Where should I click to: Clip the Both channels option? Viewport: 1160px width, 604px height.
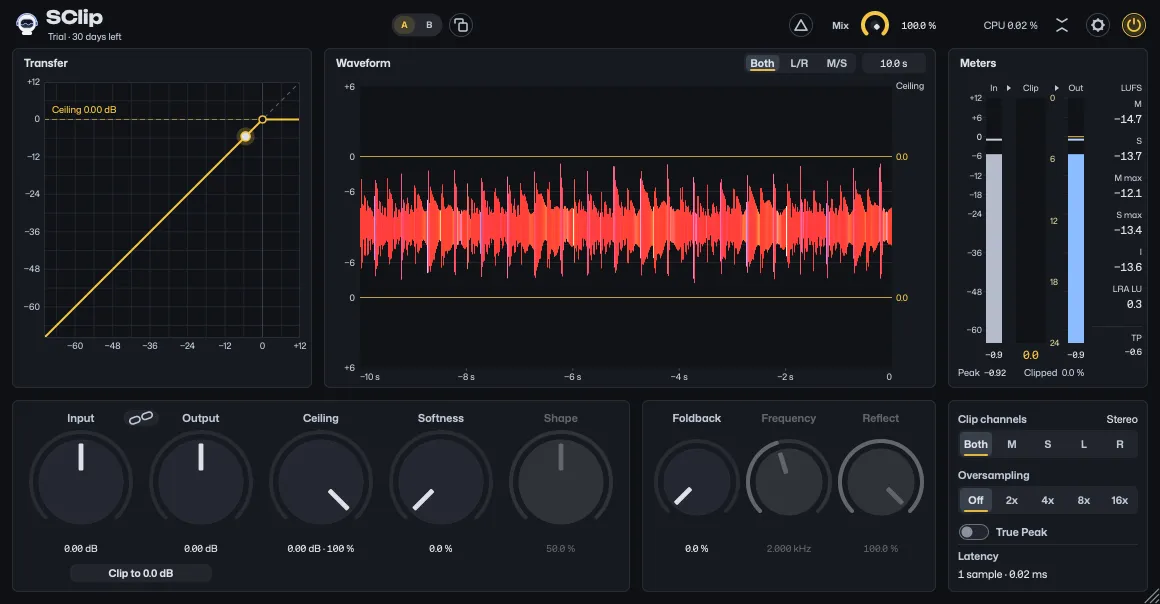976,444
